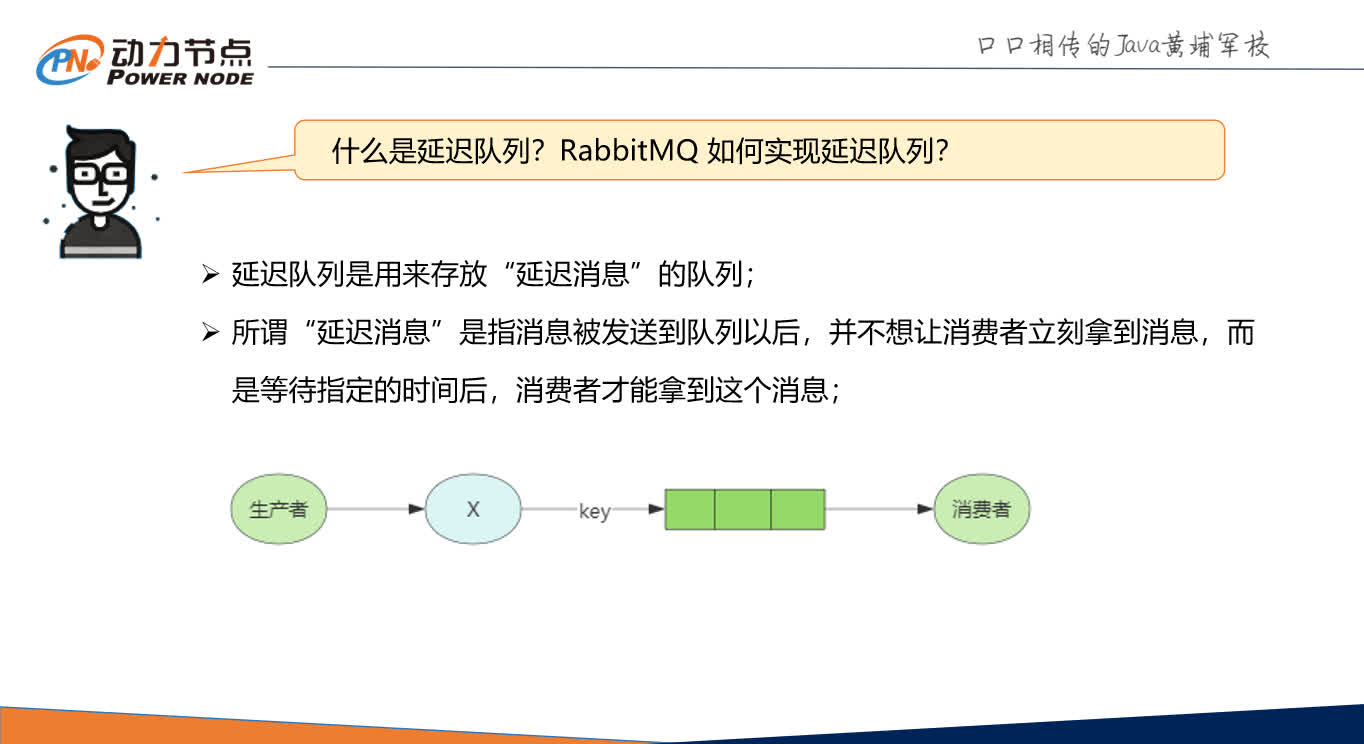The width and height of the screenshot is (1364, 744).
Task: Click the key routing label
Action: (595, 513)
